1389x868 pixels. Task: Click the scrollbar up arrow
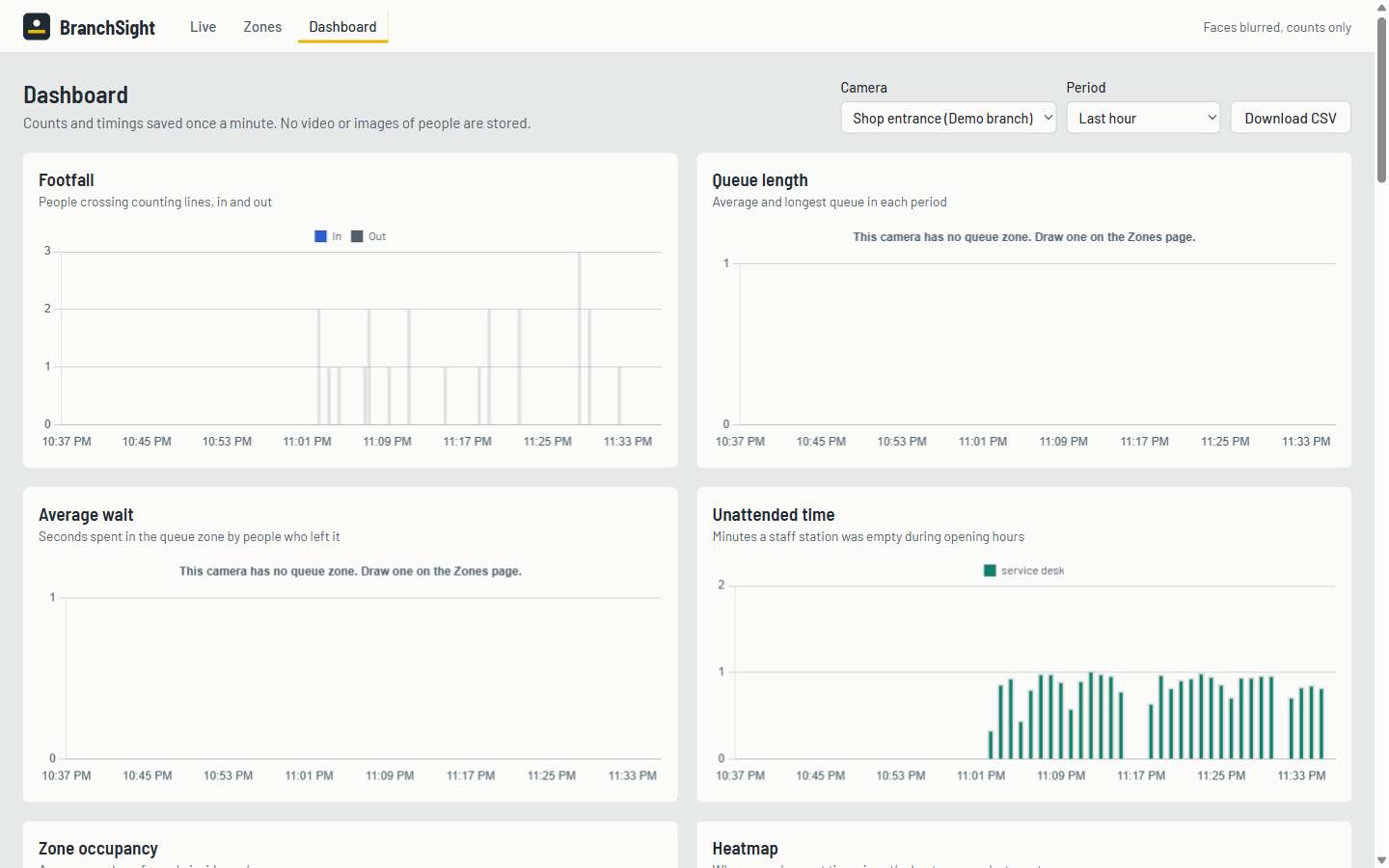click(1381, 7)
